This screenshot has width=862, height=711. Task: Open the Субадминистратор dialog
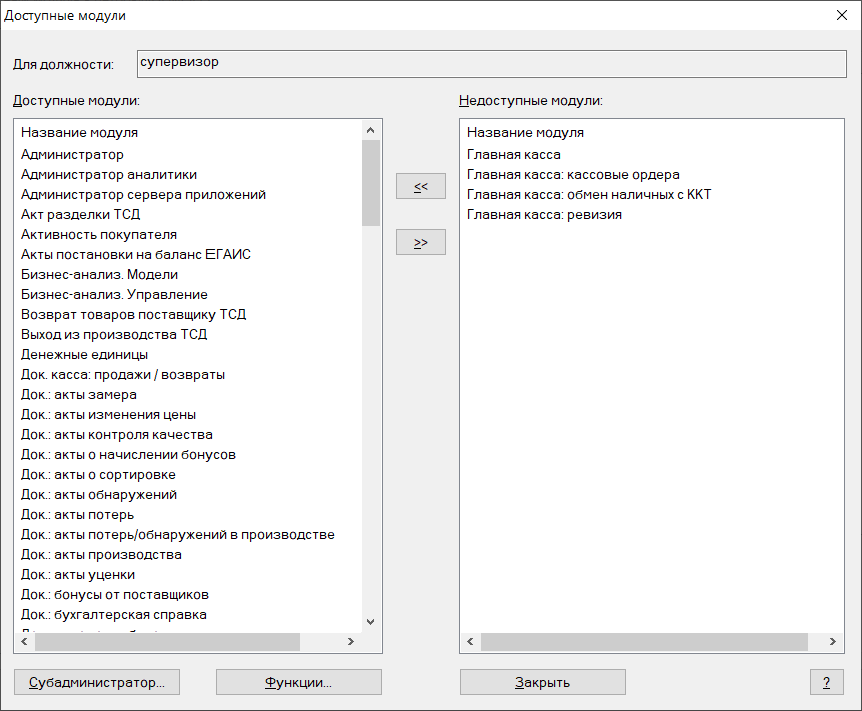point(97,682)
